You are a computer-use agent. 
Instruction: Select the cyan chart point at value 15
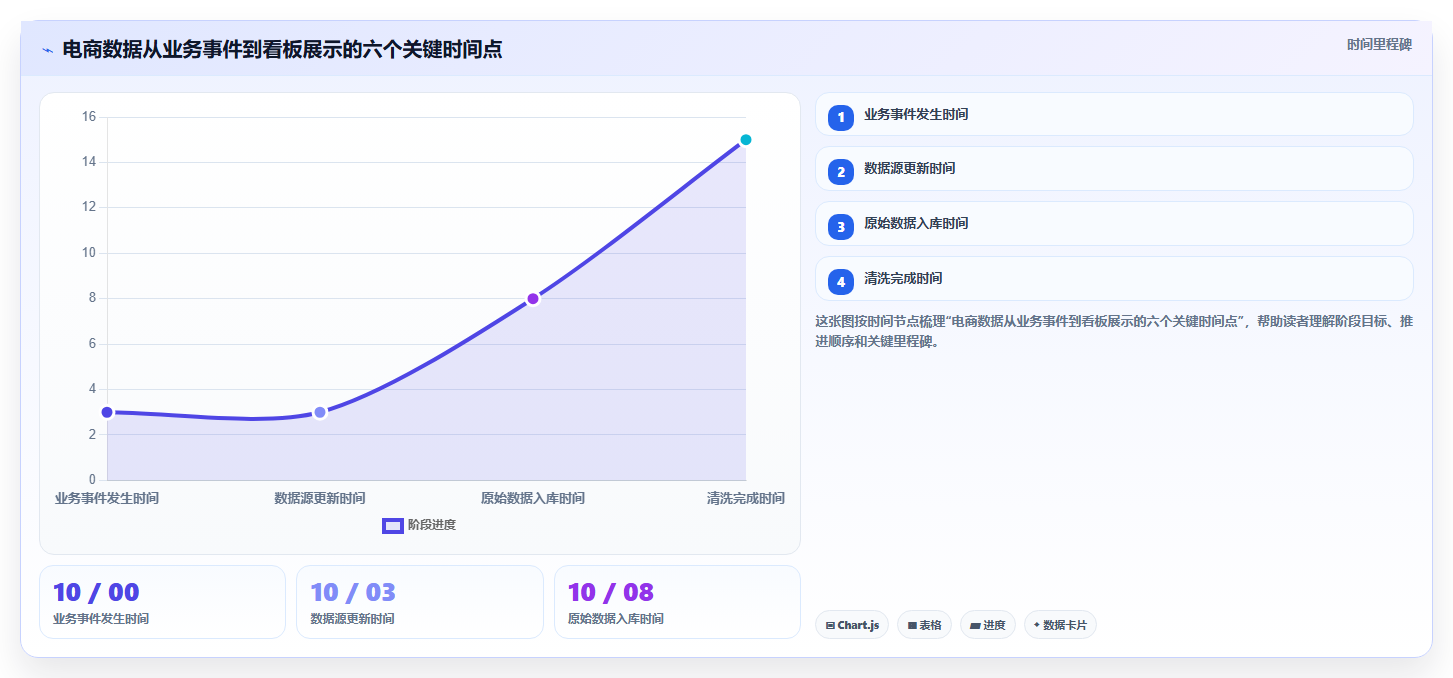tap(746, 140)
